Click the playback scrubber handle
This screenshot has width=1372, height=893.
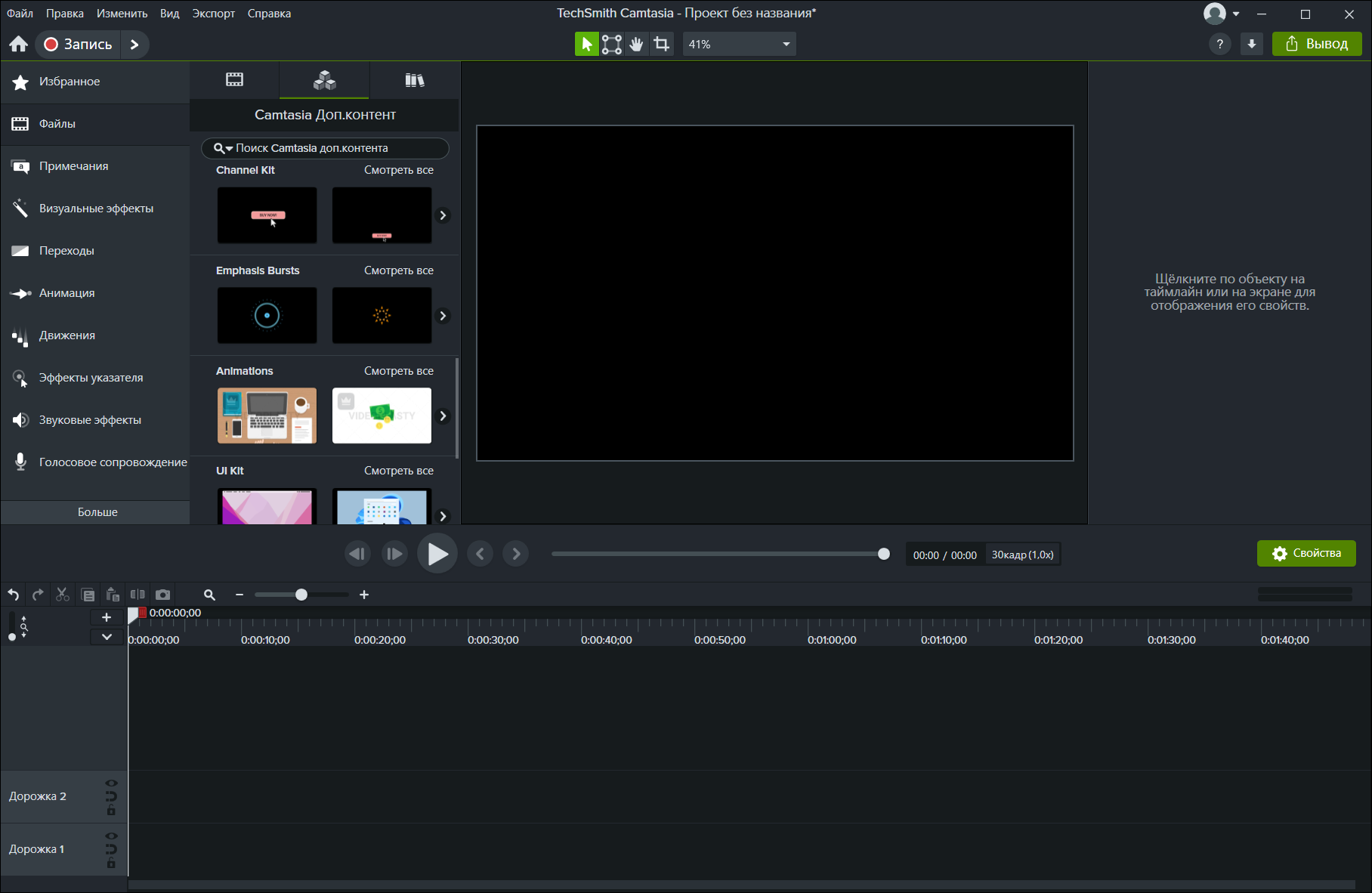click(884, 554)
